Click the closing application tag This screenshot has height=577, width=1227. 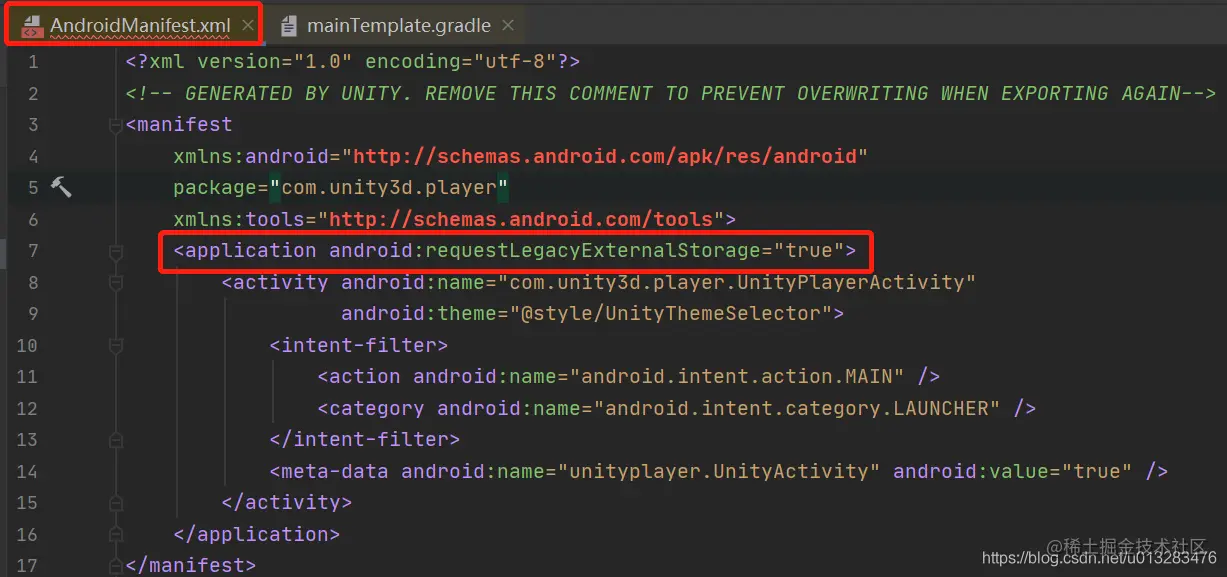click(257, 534)
